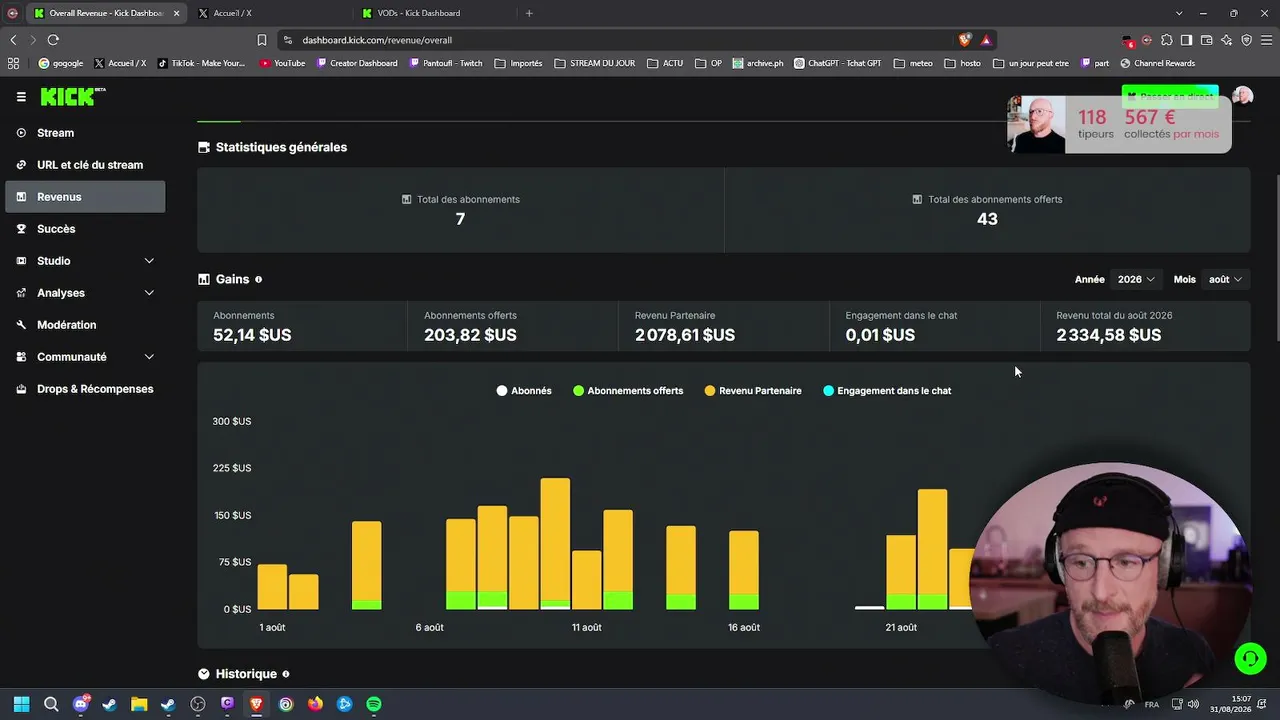Image resolution: width=1280 pixels, height=720 pixels.
Task: Select Revenus in the sidebar
Action: coord(85,197)
